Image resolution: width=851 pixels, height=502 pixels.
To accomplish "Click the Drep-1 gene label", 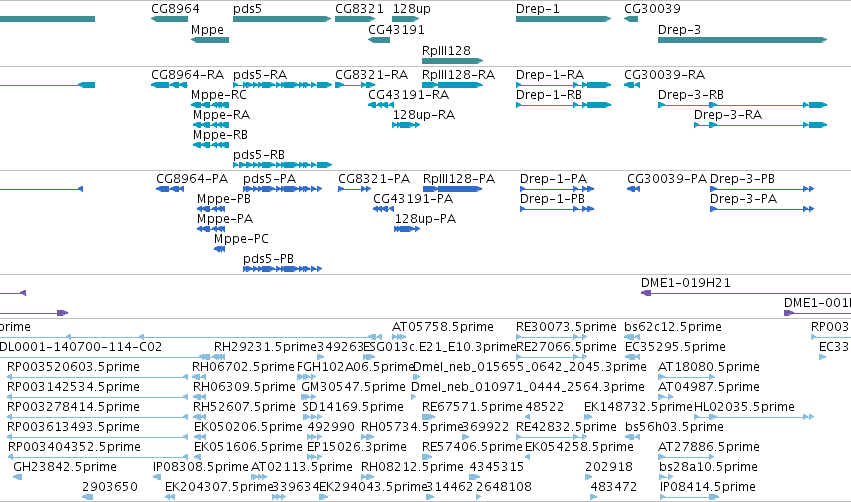I will (x=537, y=9).
